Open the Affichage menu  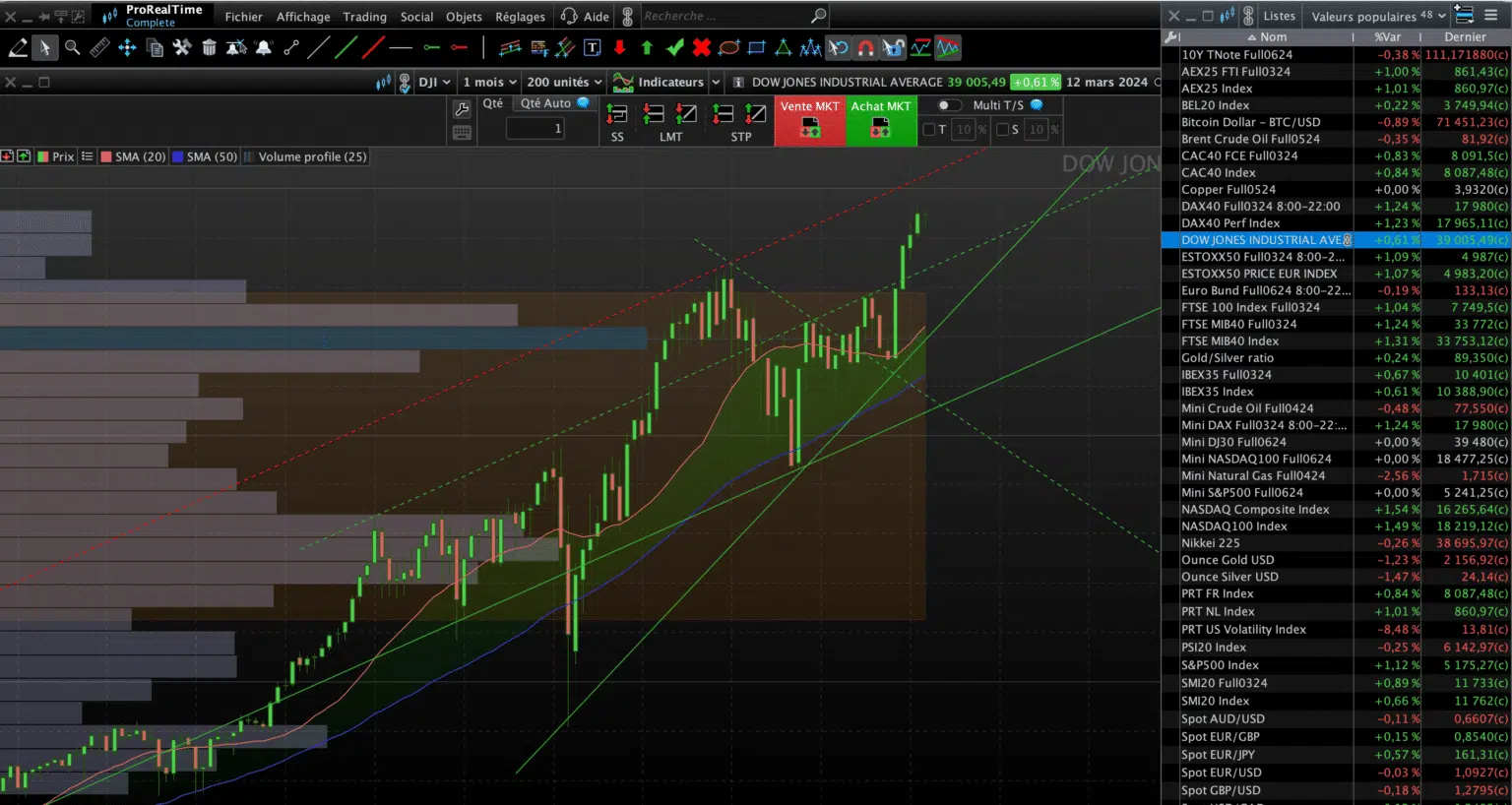pos(303,17)
